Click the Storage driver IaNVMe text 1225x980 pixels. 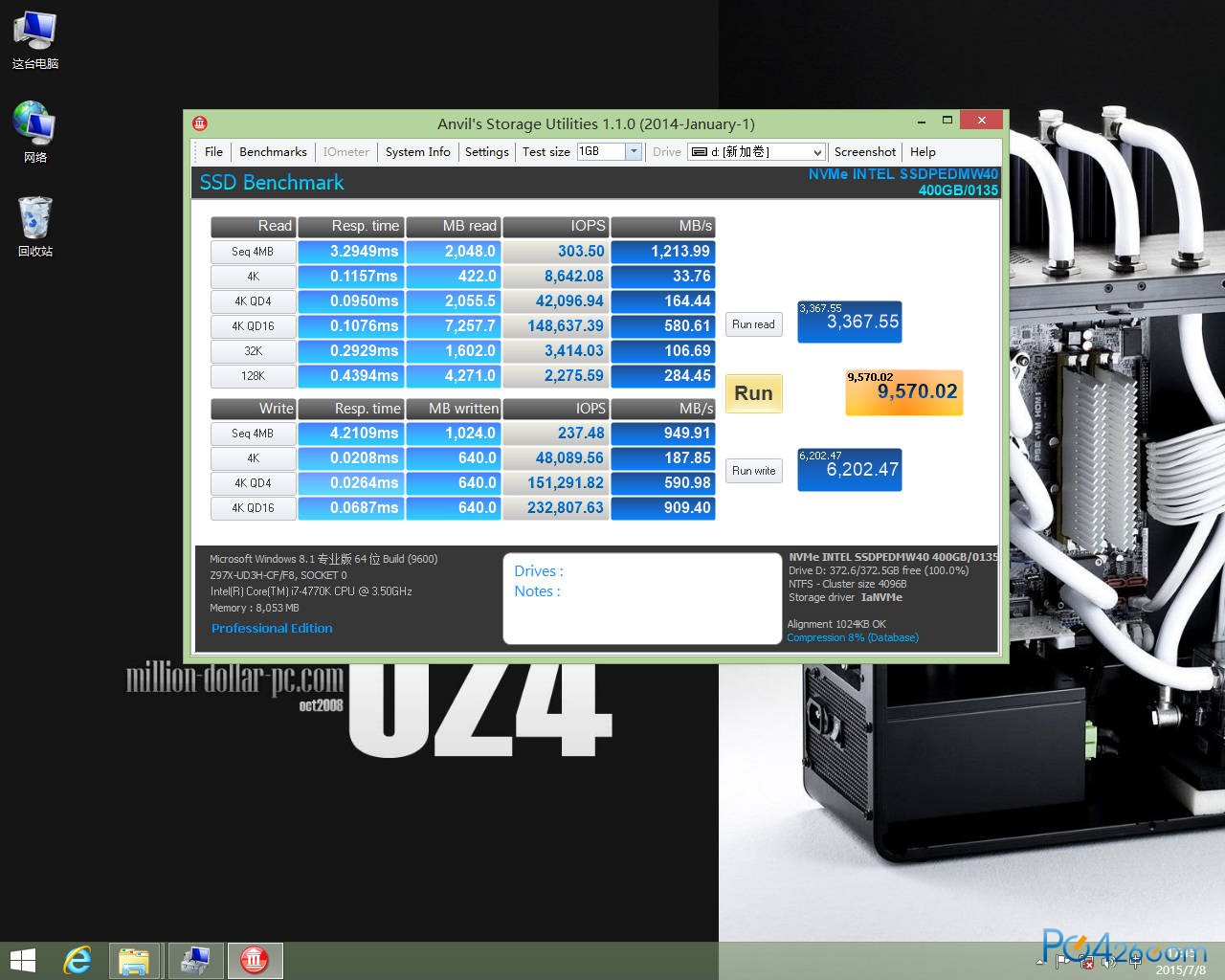tap(845, 597)
